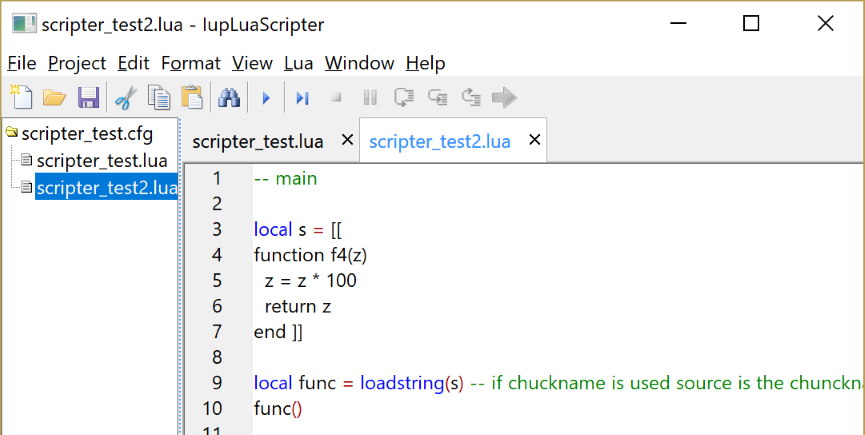Run the script with the play icon

pyautogui.click(x=266, y=97)
